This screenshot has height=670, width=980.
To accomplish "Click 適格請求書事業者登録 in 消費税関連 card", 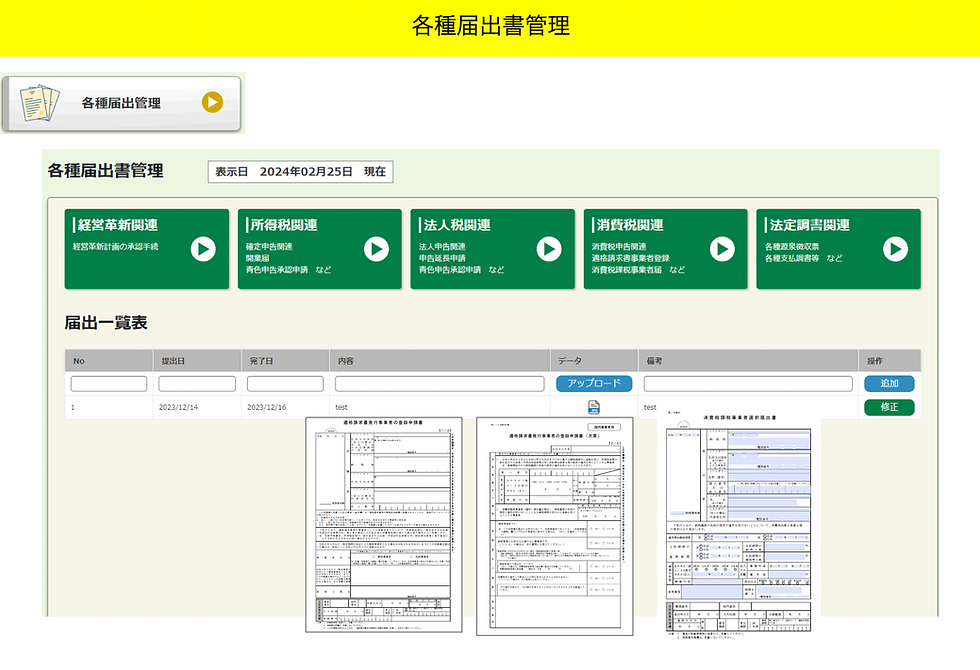I will pyautogui.click(x=631, y=258).
